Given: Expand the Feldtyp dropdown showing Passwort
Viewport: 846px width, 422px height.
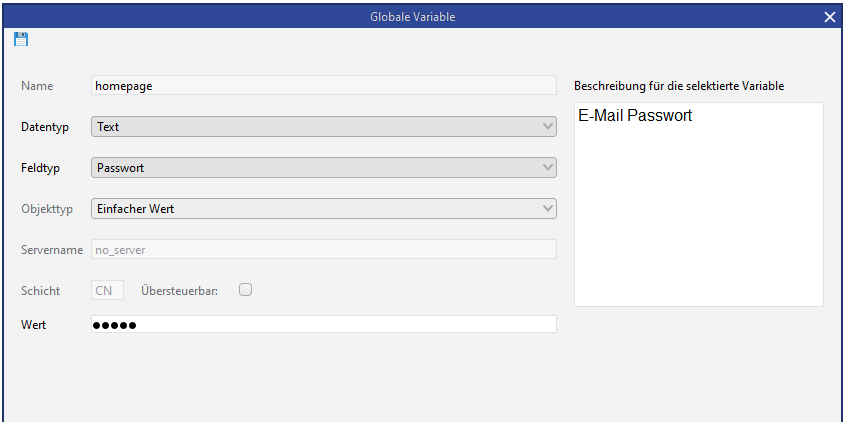Looking at the screenshot, I should click(323, 168).
